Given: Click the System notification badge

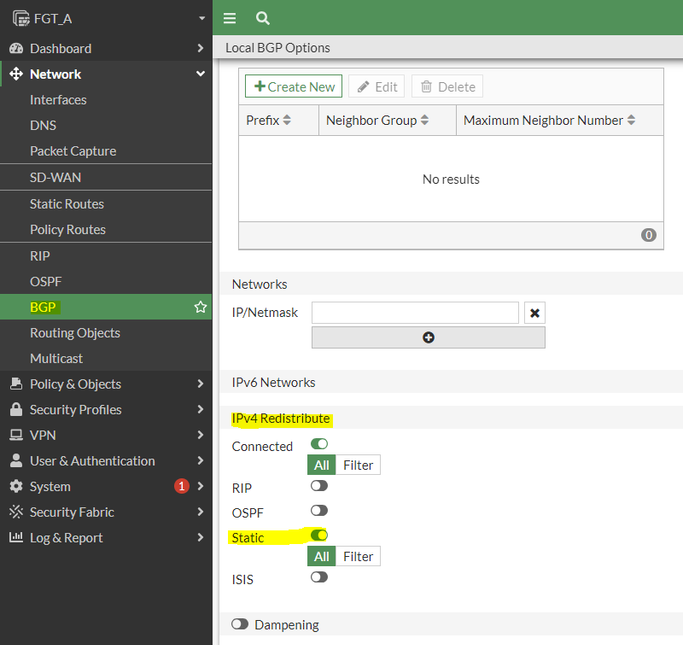Looking at the screenshot, I should point(182,486).
